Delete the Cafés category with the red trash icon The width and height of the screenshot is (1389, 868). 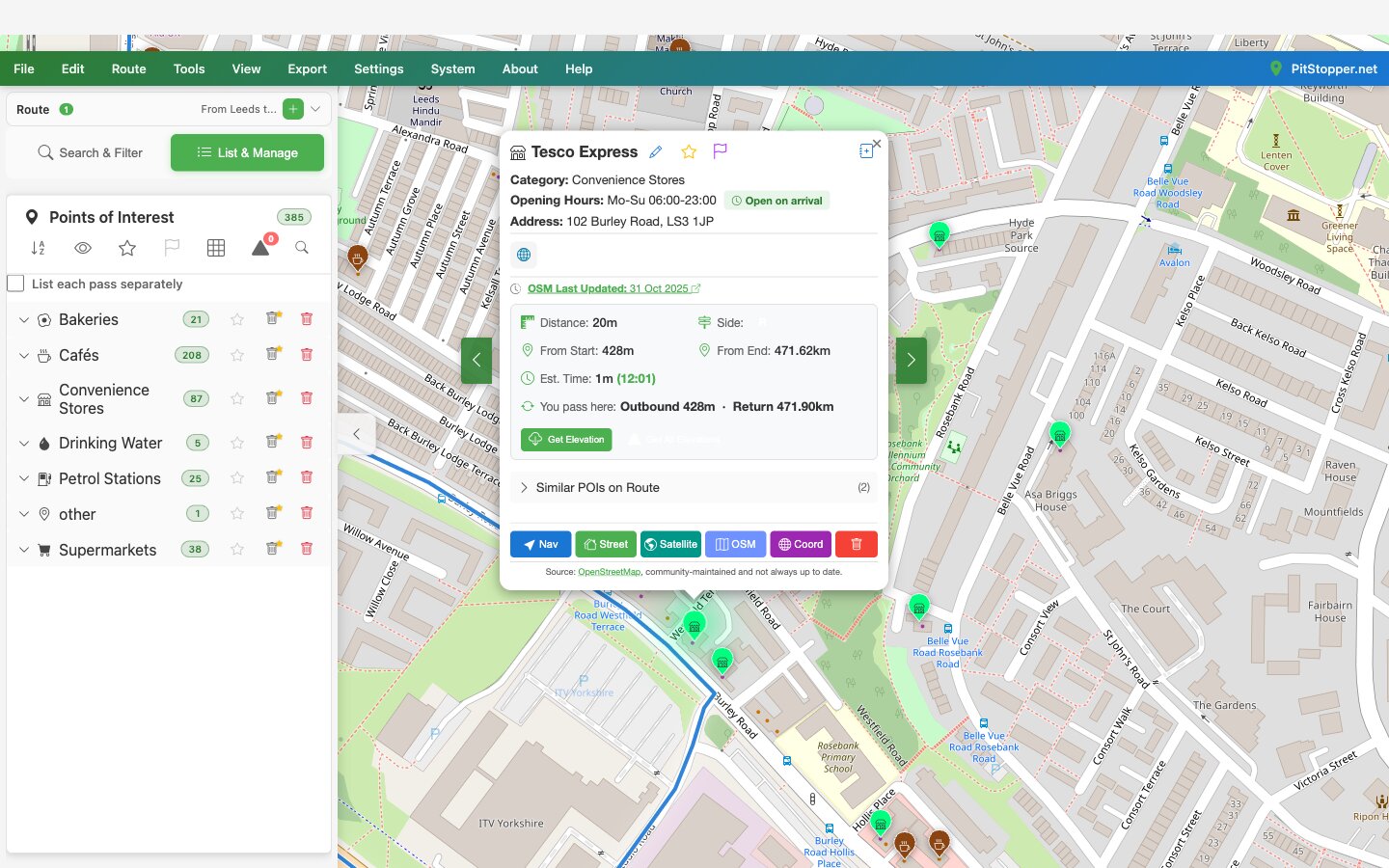(307, 355)
